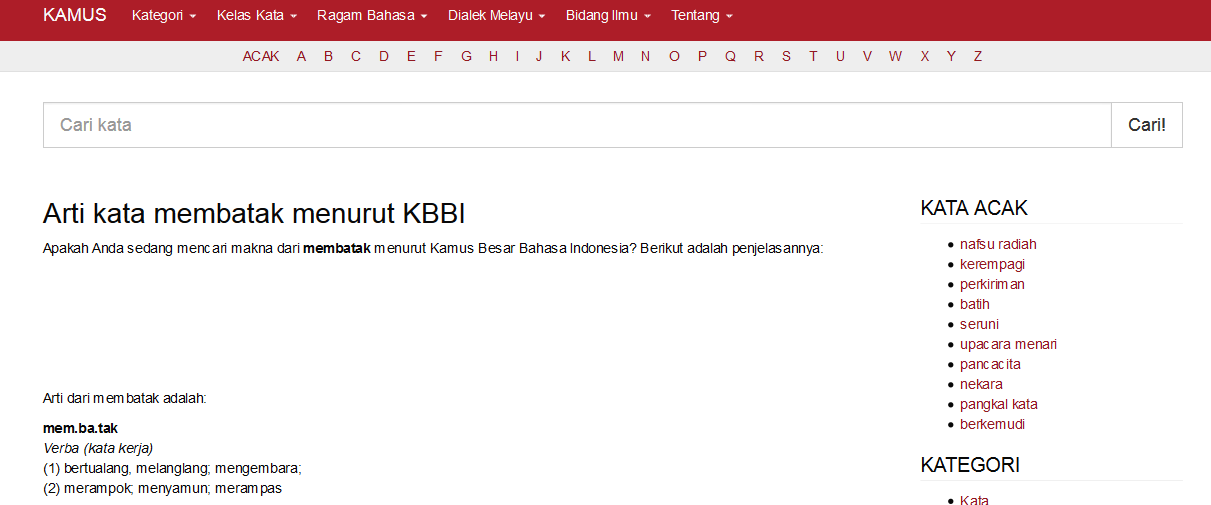This screenshot has height=505, width=1211.
Task: Open the Ragam Bahasa dropdown
Action: point(372,16)
